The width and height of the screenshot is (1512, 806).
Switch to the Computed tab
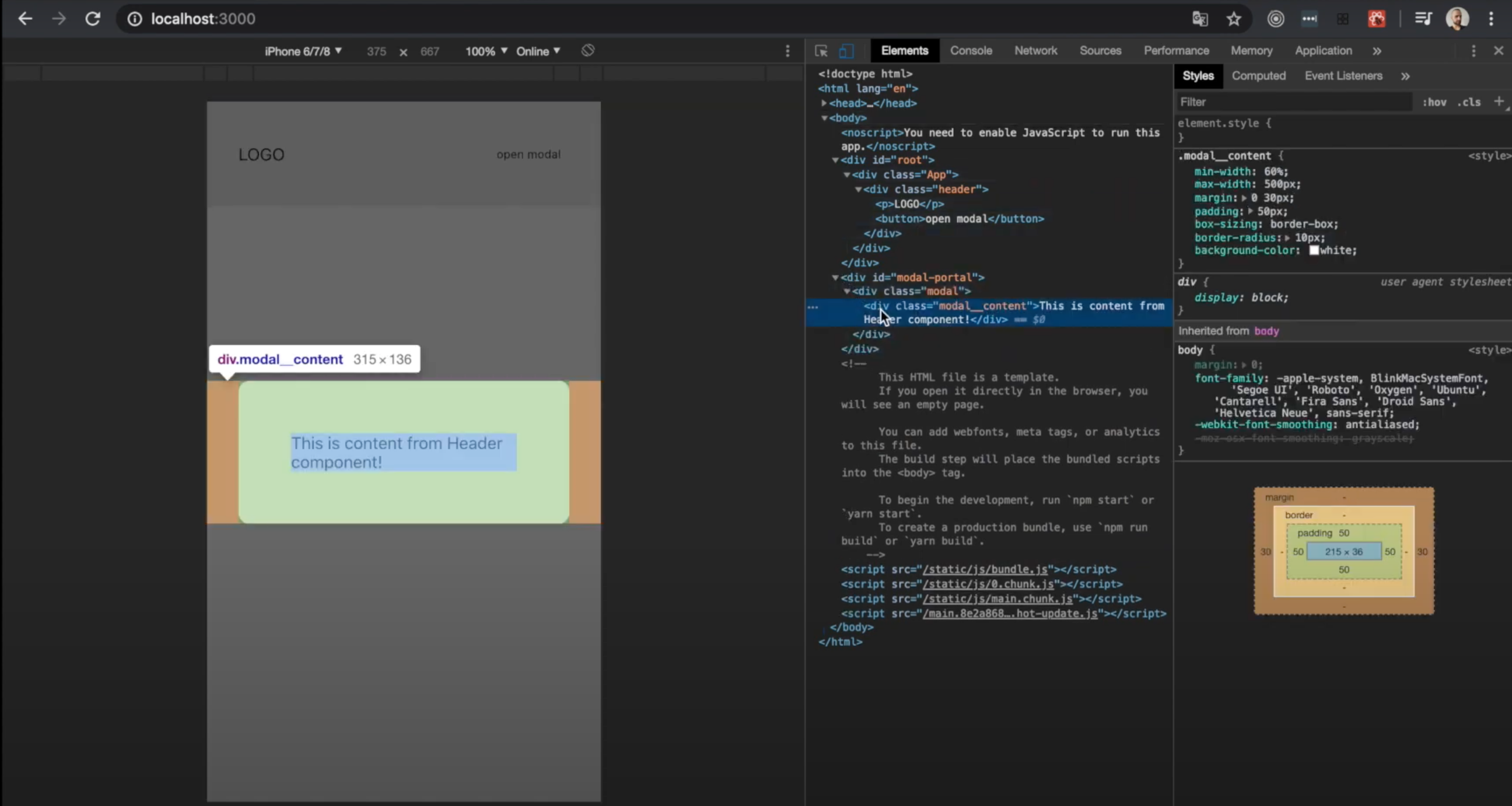[x=1258, y=76]
